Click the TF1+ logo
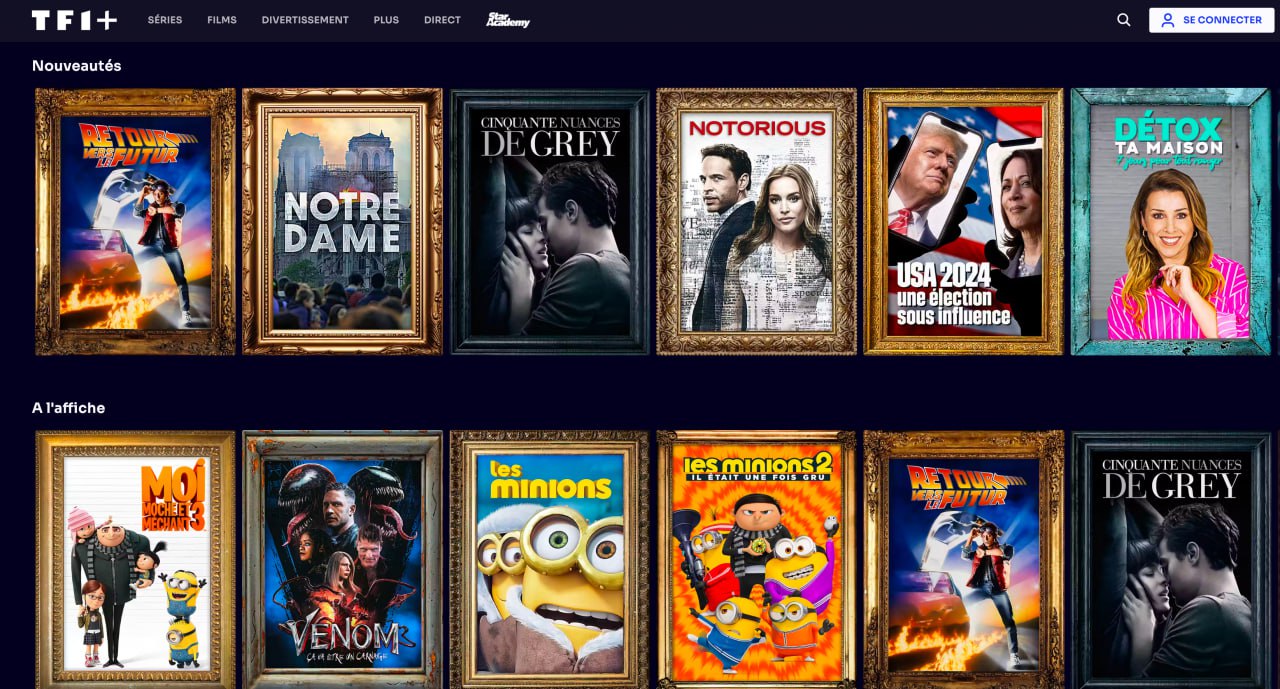Viewport: 1280px width, 689px height. pyautogui.click(x=74, y=20)
